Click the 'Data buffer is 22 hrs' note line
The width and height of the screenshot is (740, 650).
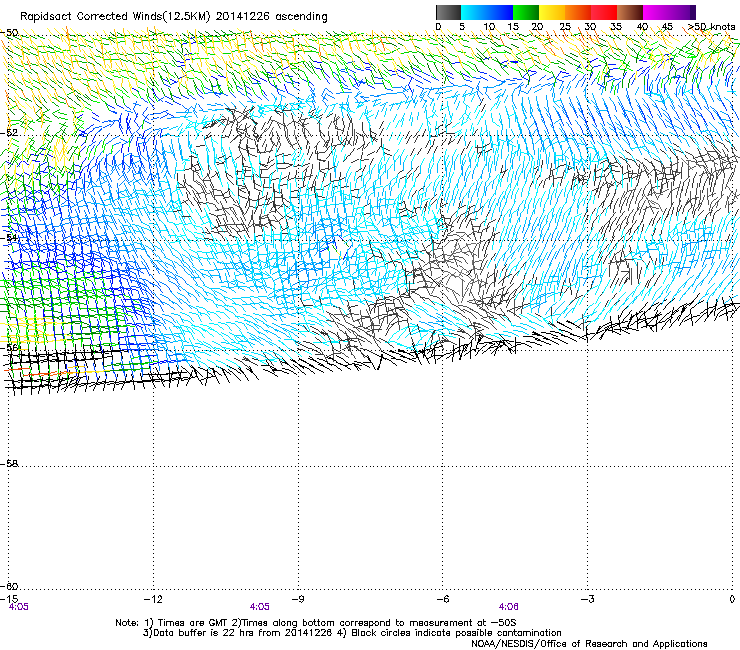352,633
